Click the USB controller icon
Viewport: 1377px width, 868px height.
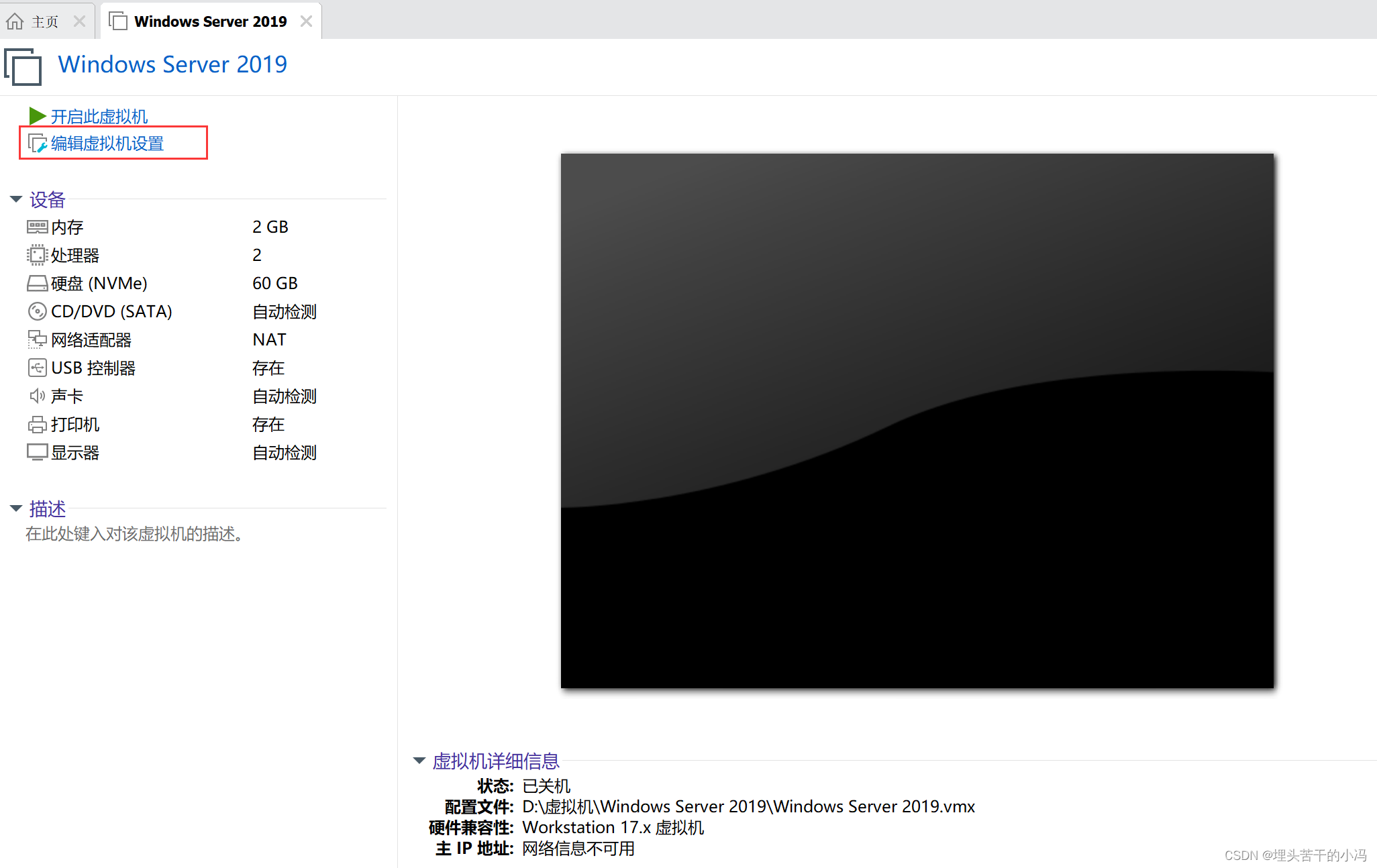tap(37, 368)
